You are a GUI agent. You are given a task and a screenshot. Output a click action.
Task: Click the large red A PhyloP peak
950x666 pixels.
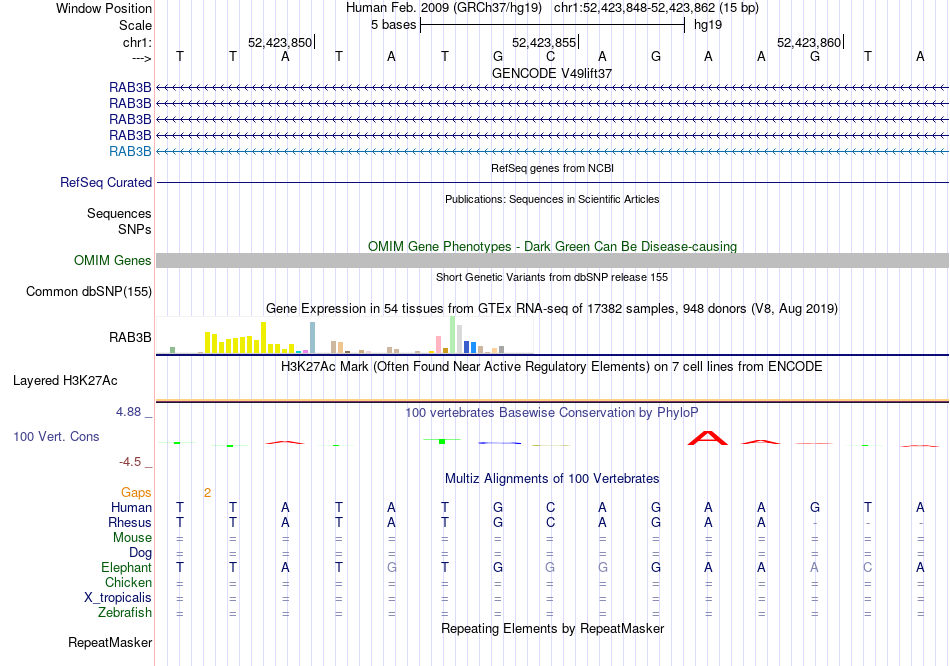[708, 438]
